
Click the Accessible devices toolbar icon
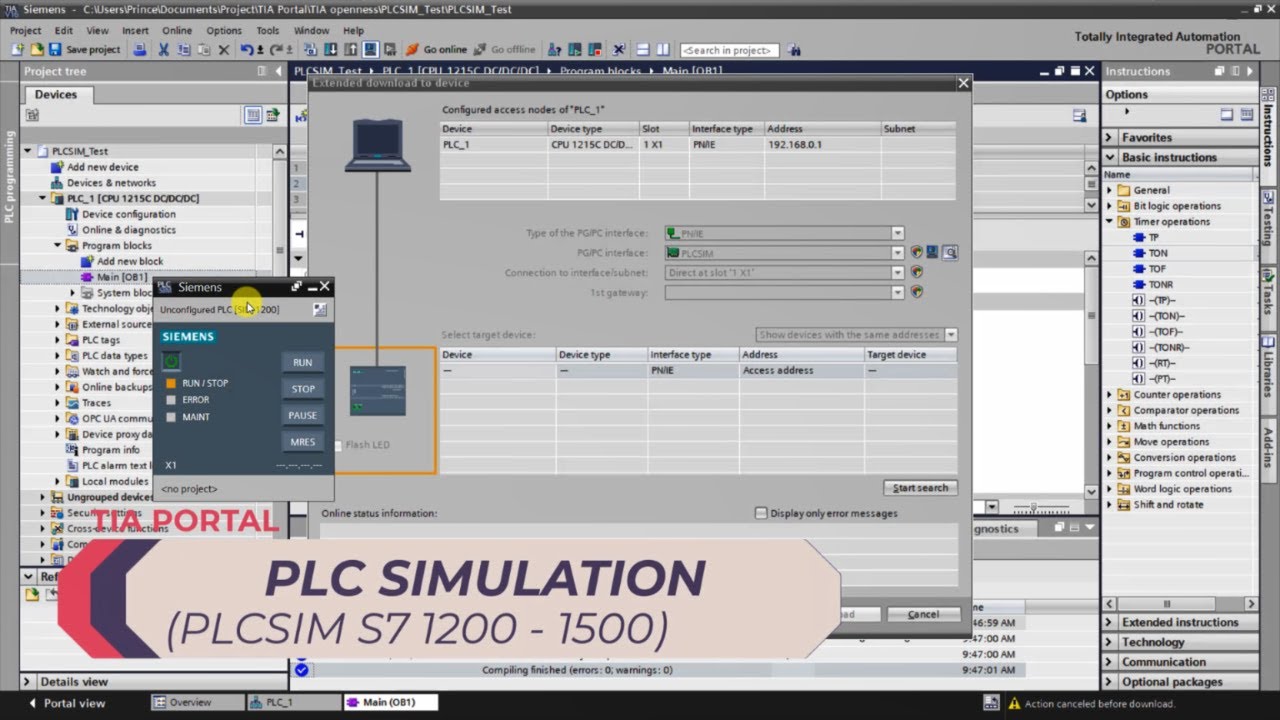(x=554, y=50)
